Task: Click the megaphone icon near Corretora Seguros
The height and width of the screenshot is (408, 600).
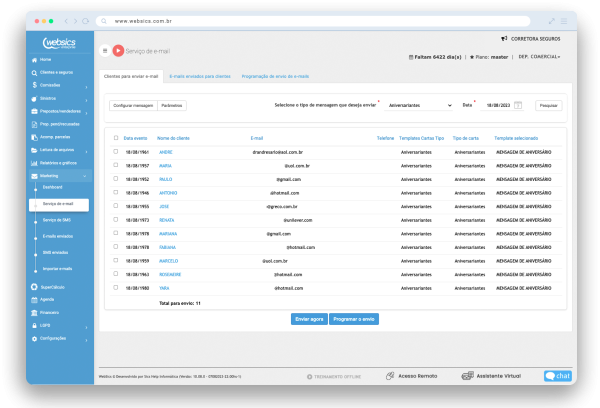Action: (x=504, y=39)
